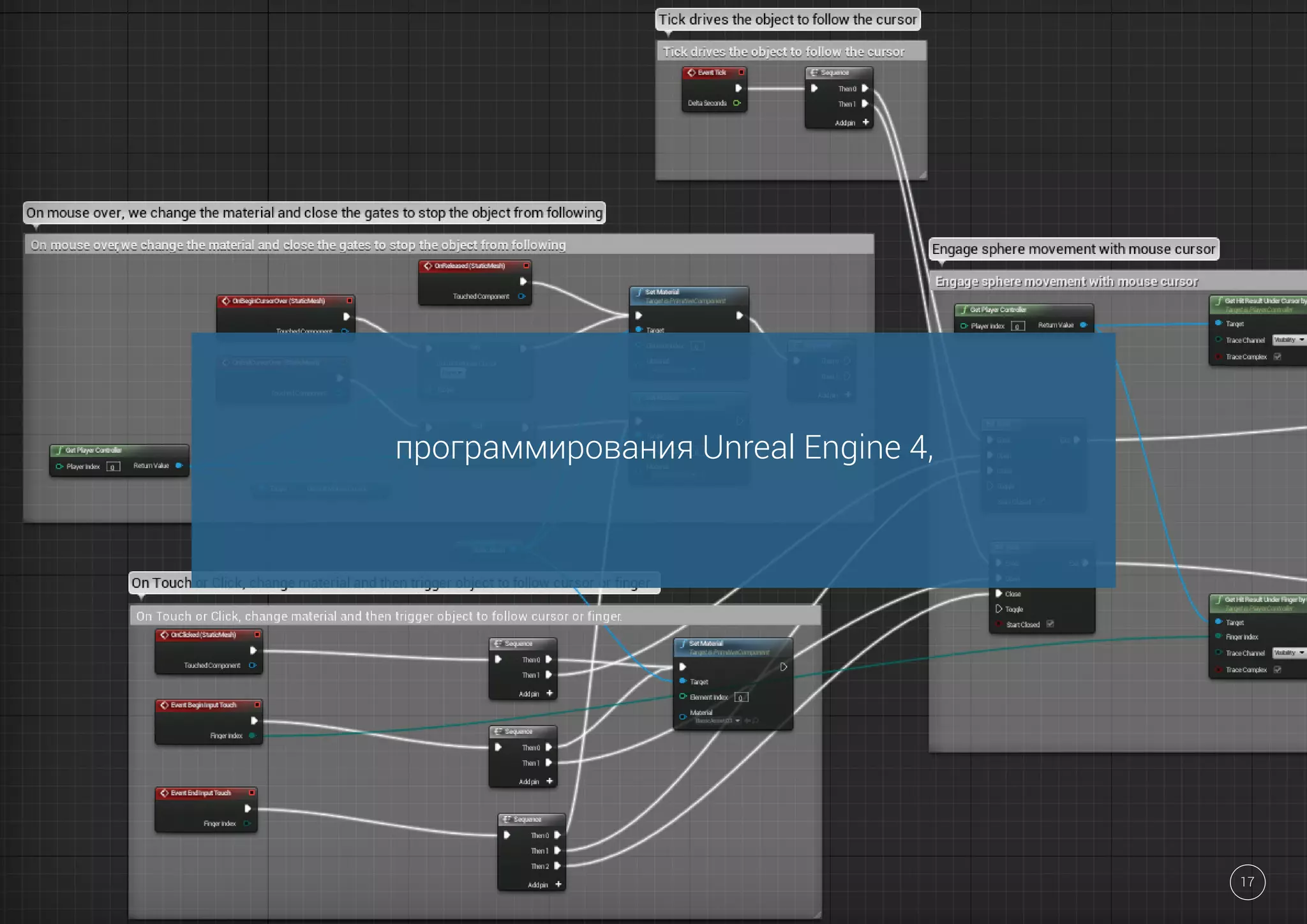Click the Then 2 output pin on Sequence
Viewport: 1307px width, 924px height.
coord(558,866)
